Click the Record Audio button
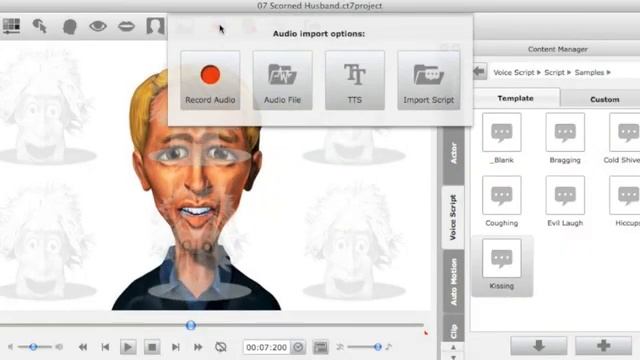The height and width of the screenshot is (360, 640). 210,80
